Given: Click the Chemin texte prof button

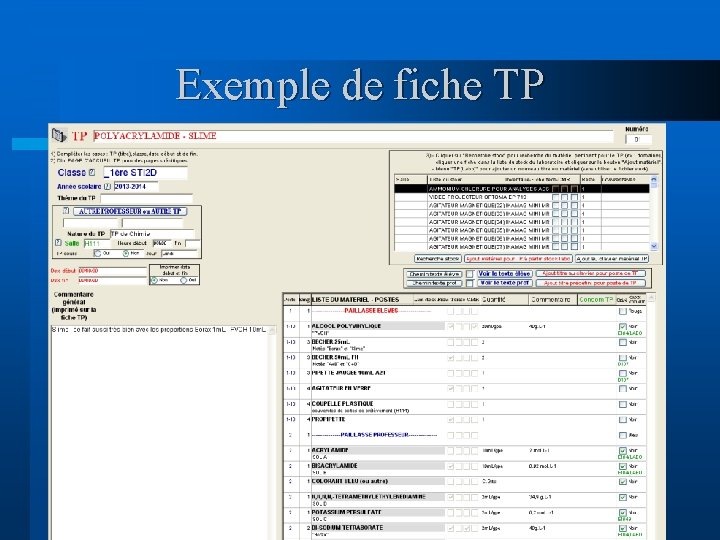Looking at the screenshot, I should click(x=434, y=283).
